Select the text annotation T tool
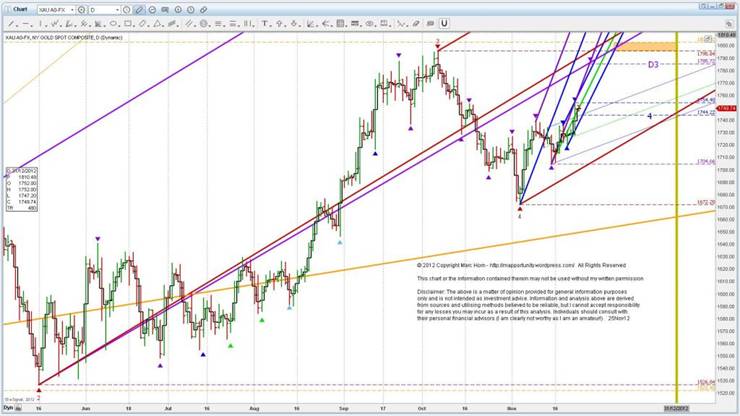Screen dimensions: 740x416 pyautogui.click(x=265, y=23)
